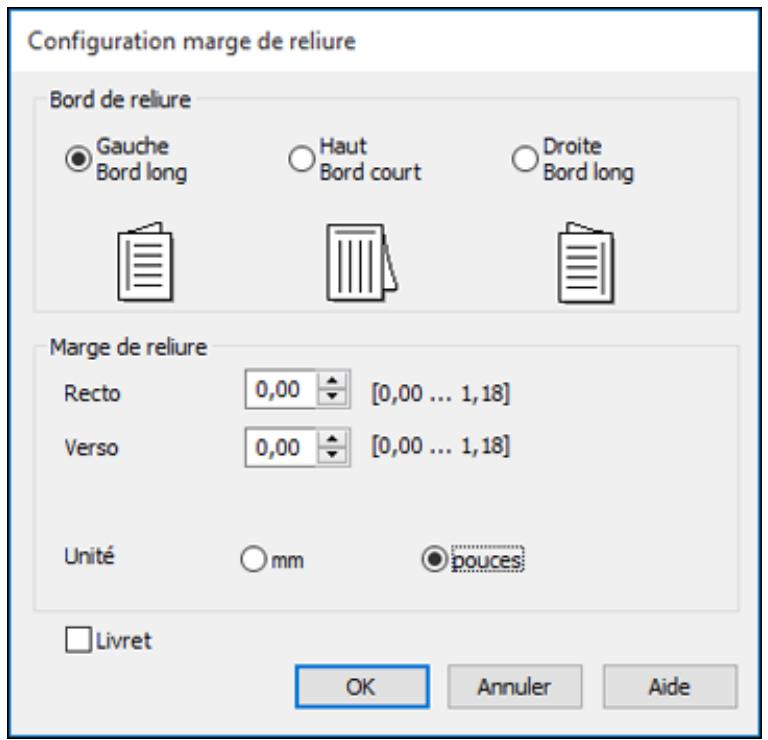The image size is (768, 740).
Task: Click the Unité label
Action: click(90, 556)
